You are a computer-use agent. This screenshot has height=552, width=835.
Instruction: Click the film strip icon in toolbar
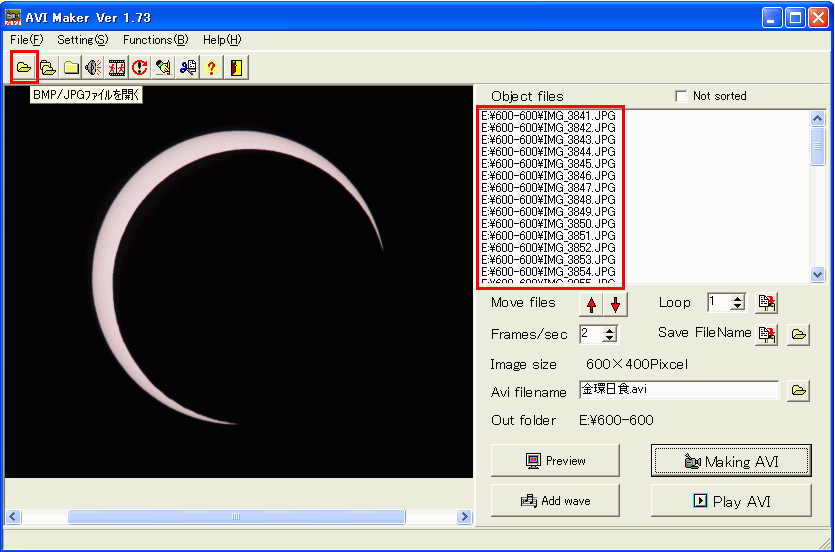117,68
